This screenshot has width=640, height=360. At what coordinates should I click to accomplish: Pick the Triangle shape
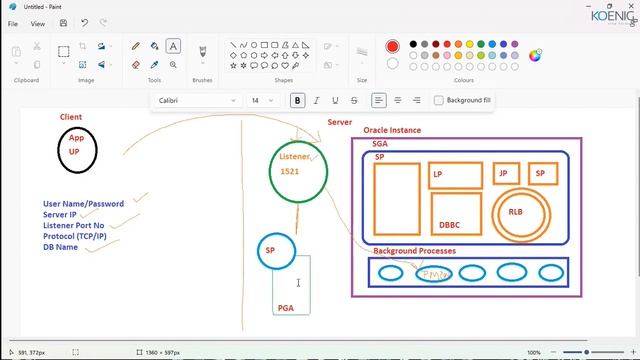(295, 45)
